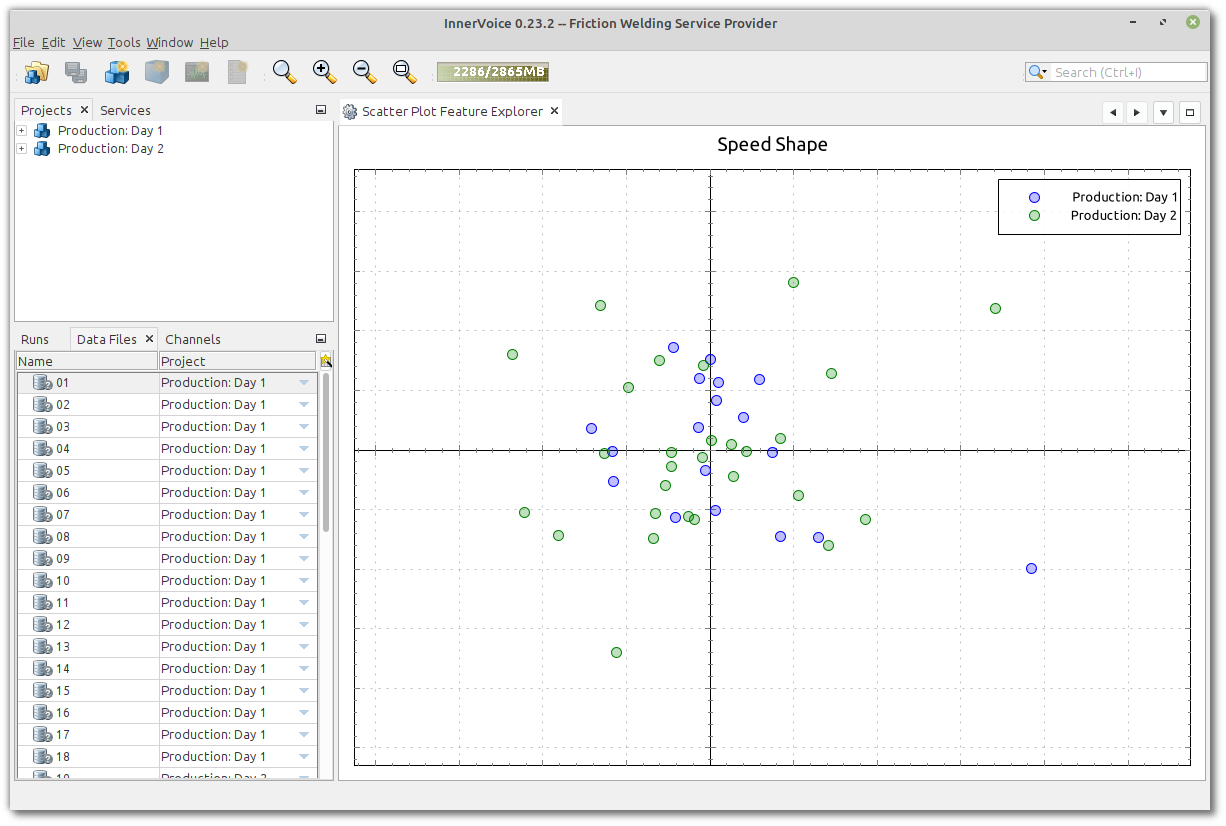Minimize the Projects panel group
Viewport: 1226px width, 826px height.
coord(321,110)
